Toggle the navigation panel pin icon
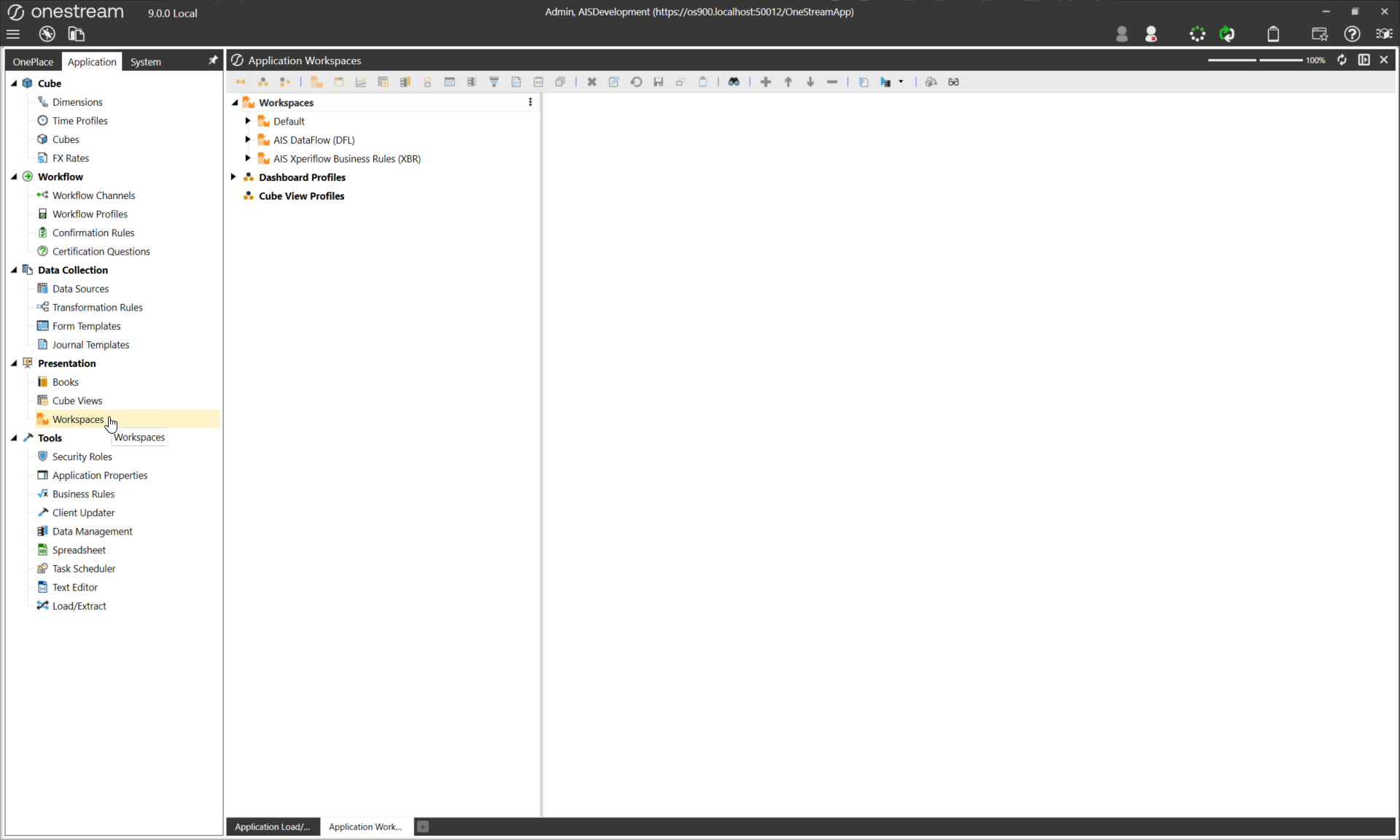This screenshot has height=840, width=1400. pos(213,61)
